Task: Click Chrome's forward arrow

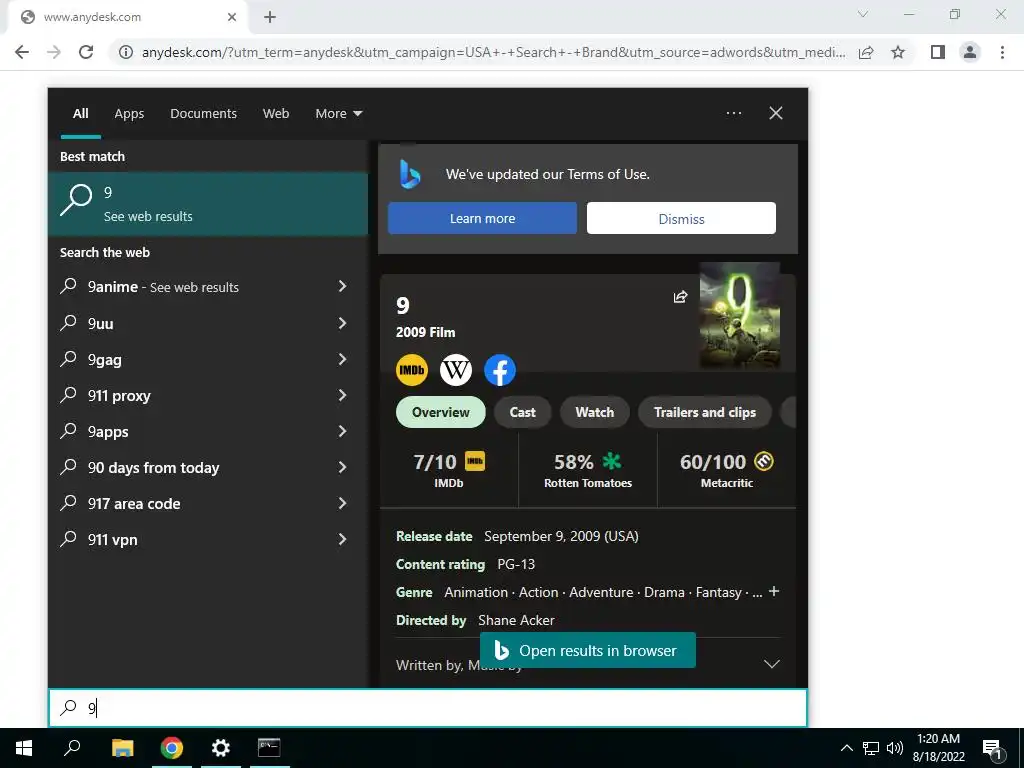Action: click(54, 52)
